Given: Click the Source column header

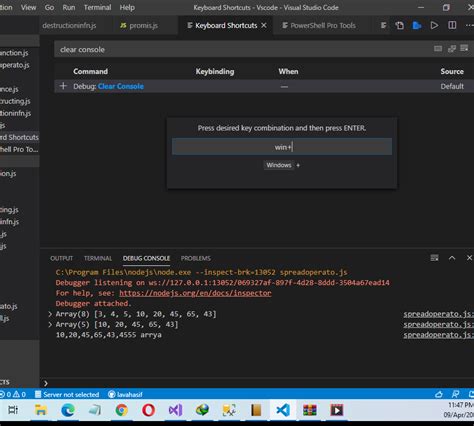Looking at the screenshot, I should pos(452,71).
